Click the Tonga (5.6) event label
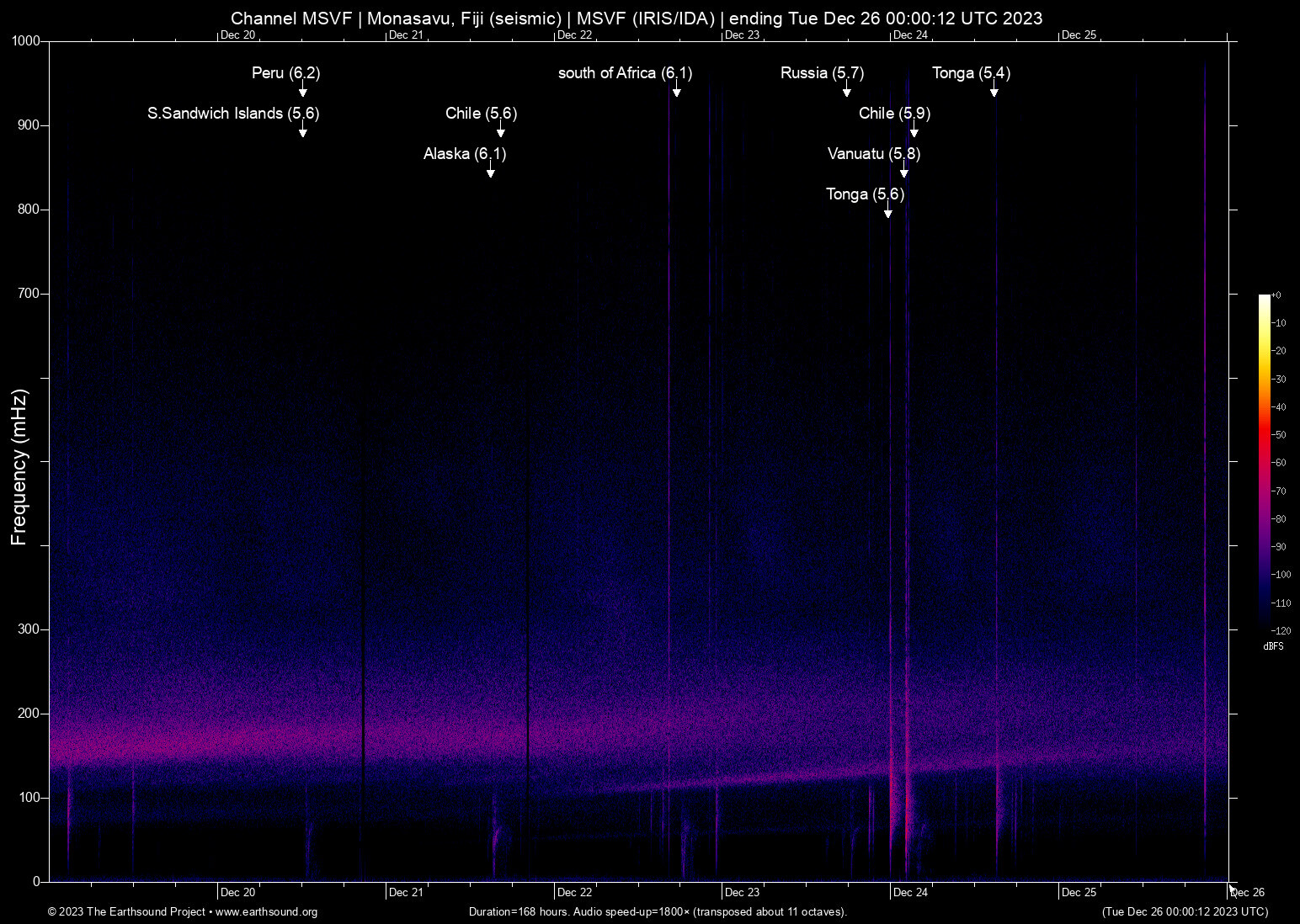Viewport: 1300px width, 924px height. [863, 194]
